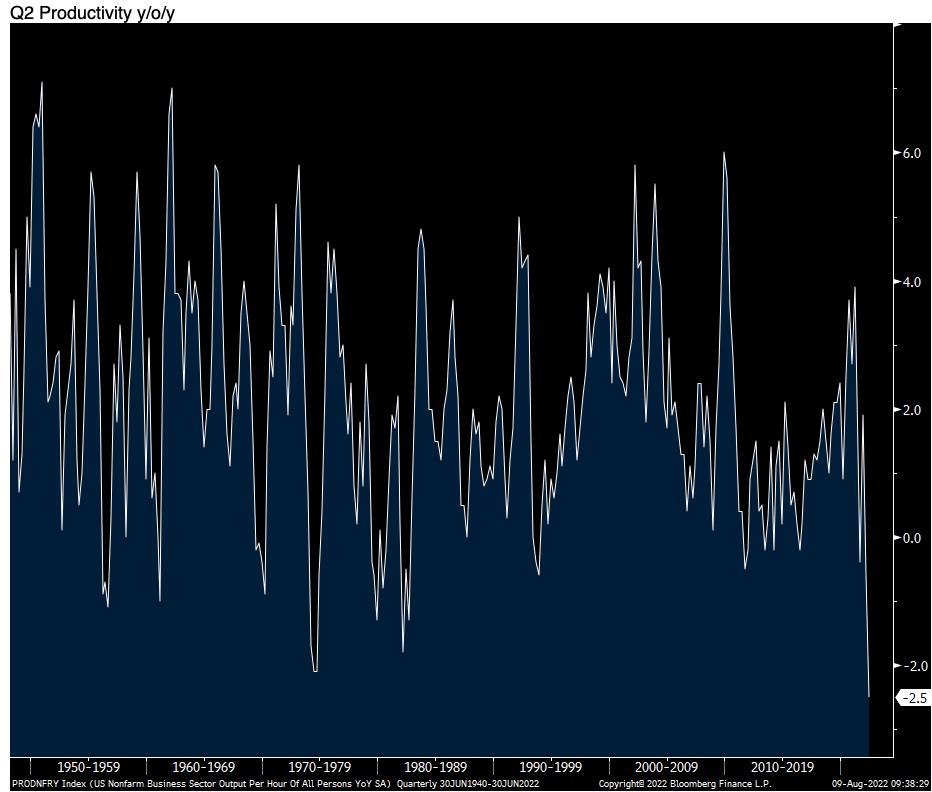
Task: Select the 4.0 y-axis tick label
Action: click(911, 282)
